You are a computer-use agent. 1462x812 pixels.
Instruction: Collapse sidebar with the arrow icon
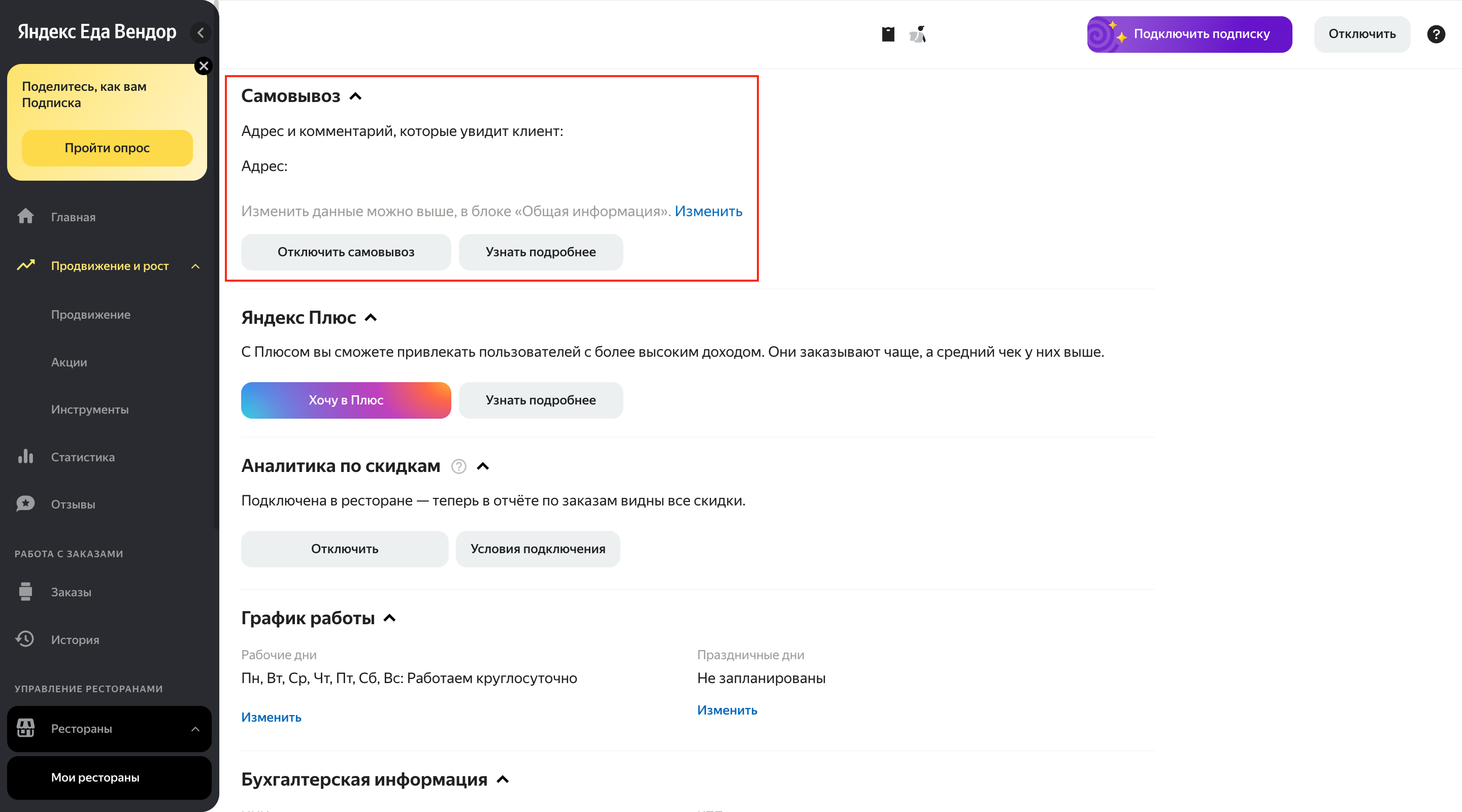pyautogui.click(x=201, y=33)
